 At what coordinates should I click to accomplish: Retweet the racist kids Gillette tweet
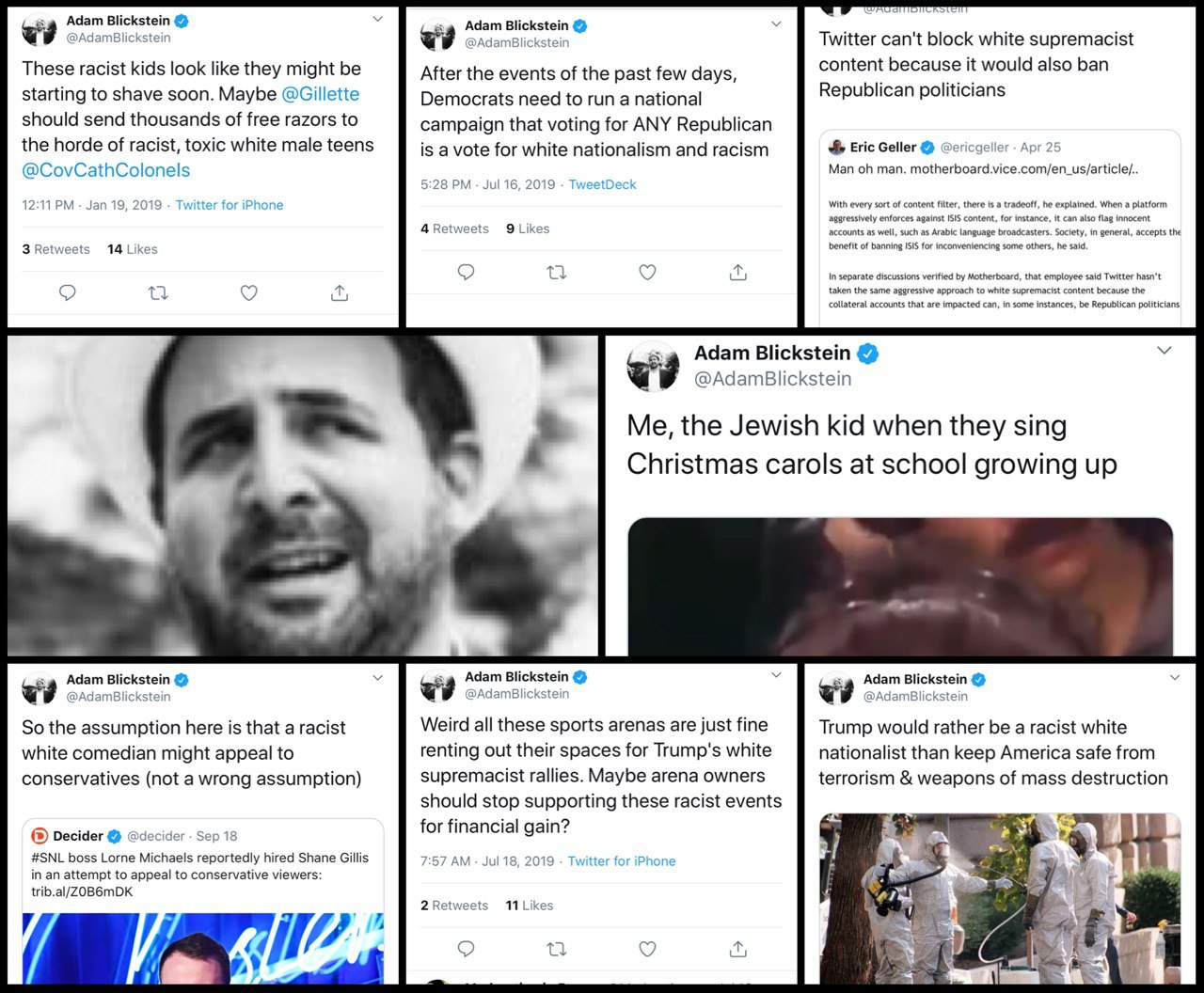(x=158, y=293)
